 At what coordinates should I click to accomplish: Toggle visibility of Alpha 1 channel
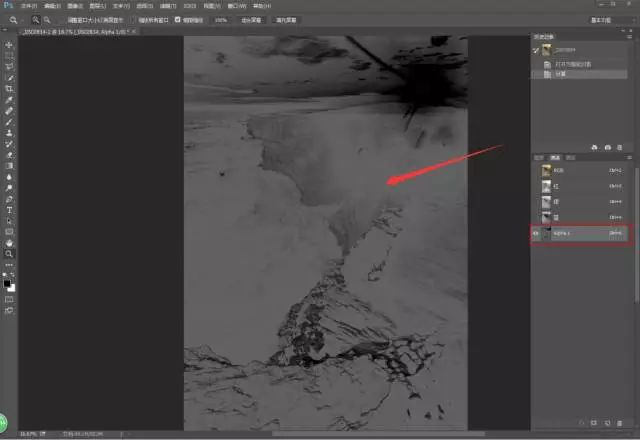tap(536, 234)
